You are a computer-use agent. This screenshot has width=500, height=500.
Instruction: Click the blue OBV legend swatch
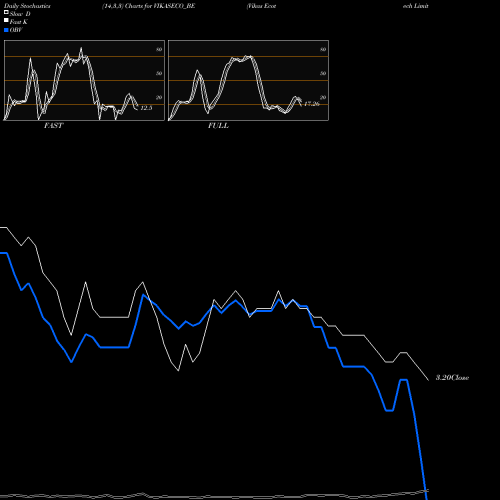[6, 30]
